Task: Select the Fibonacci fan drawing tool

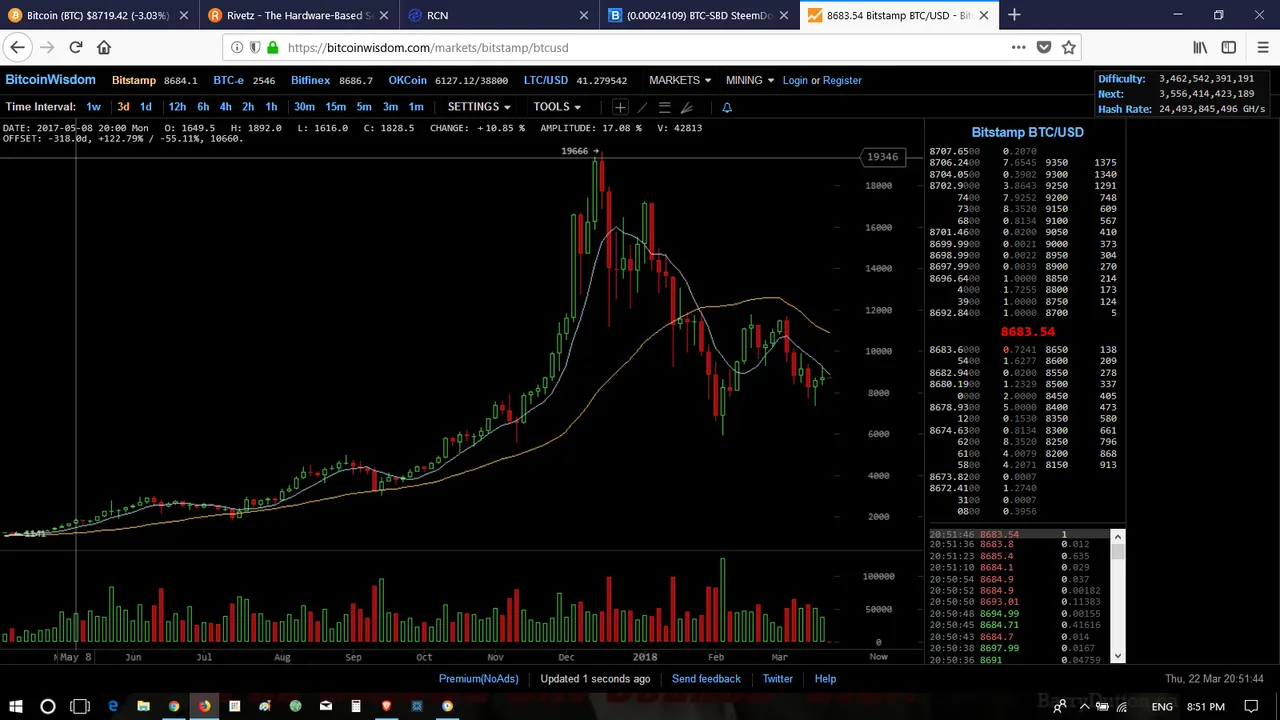Action: (686, 107)
